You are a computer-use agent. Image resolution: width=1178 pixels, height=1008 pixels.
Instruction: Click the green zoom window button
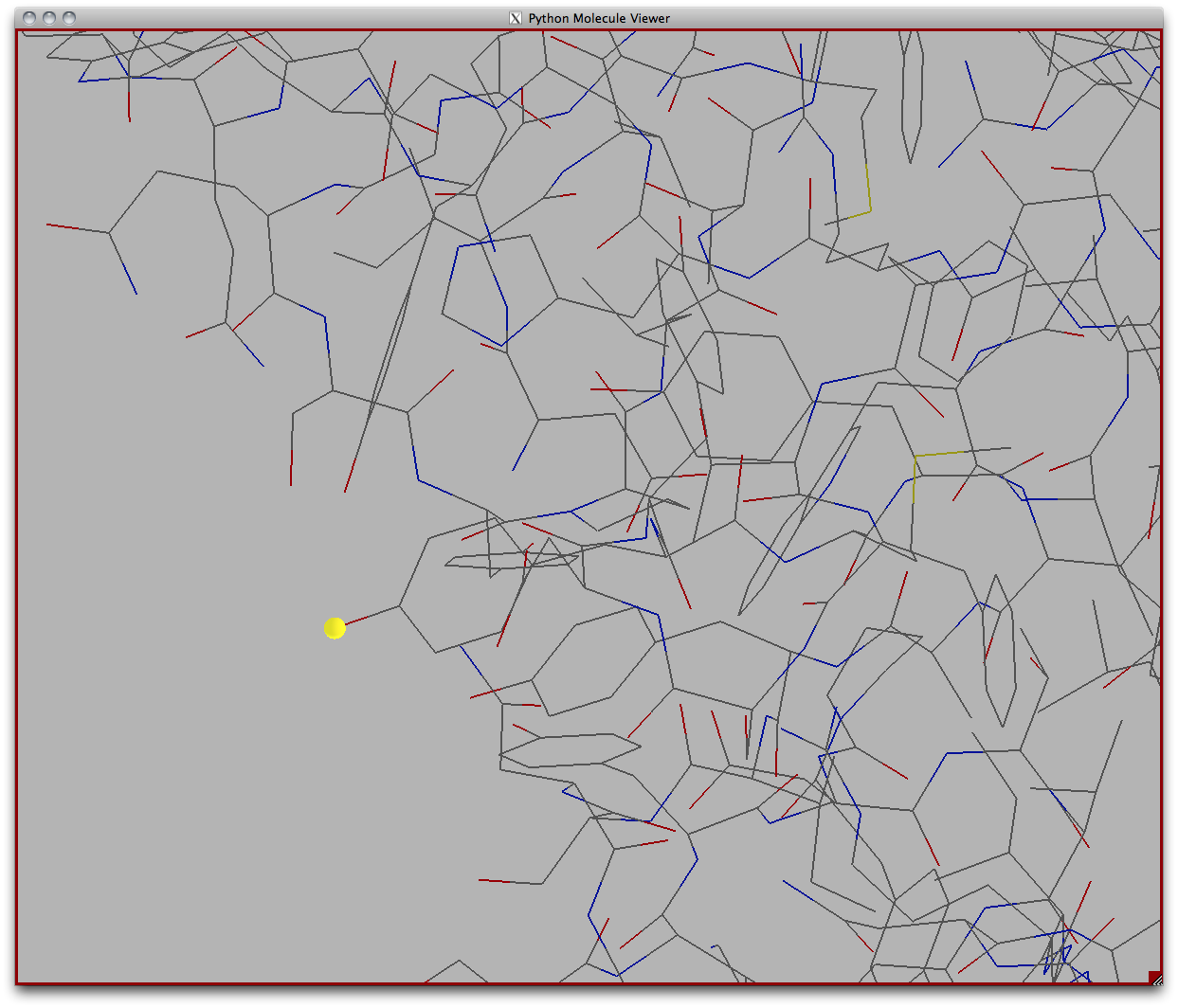(x=66, y=17)
